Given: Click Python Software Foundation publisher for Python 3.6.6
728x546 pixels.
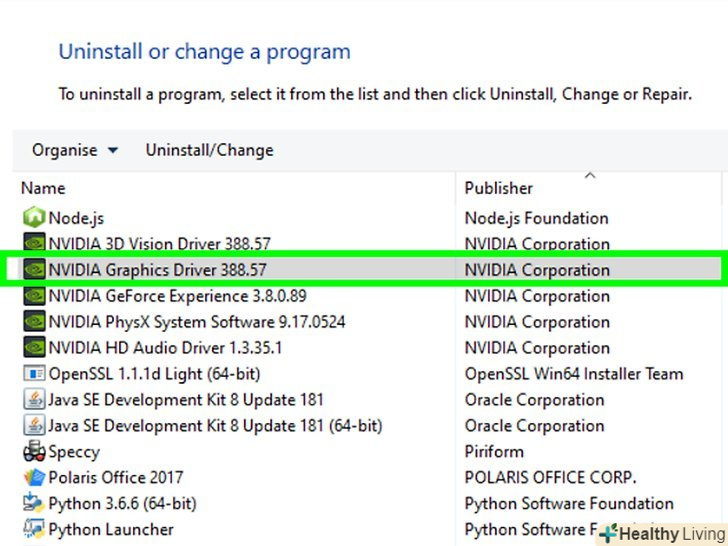Looking at the screenshot, I should (569, 504).
